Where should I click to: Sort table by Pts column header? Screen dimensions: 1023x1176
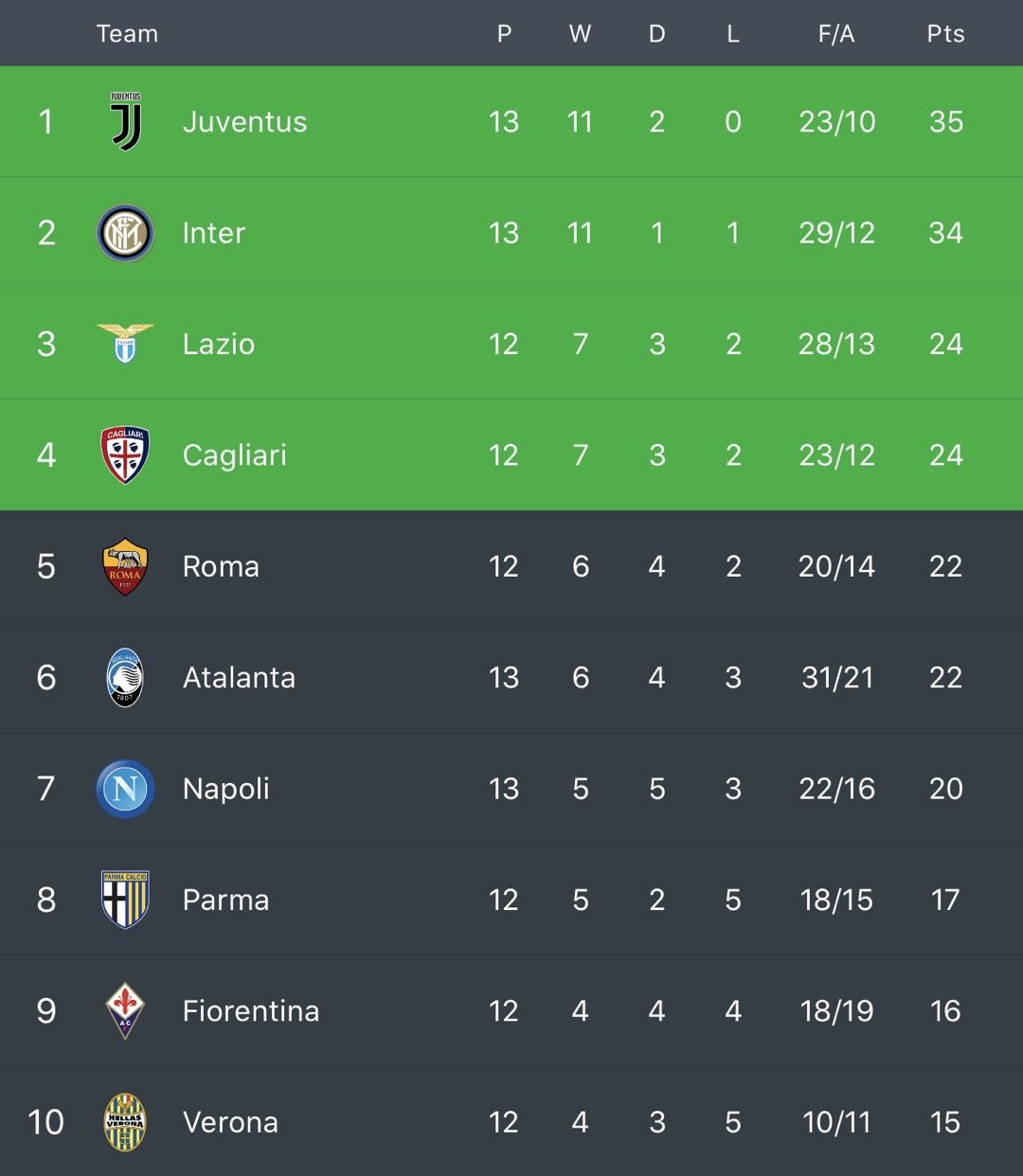click(x=945, y=34)
